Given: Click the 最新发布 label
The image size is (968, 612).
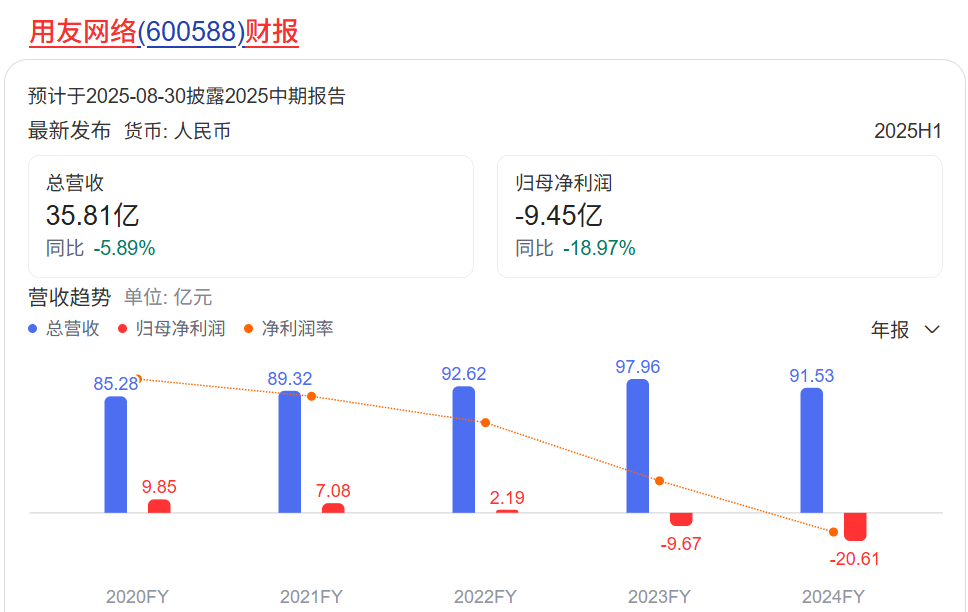Looking at the screenshot, I should click(x=69, y=131).
